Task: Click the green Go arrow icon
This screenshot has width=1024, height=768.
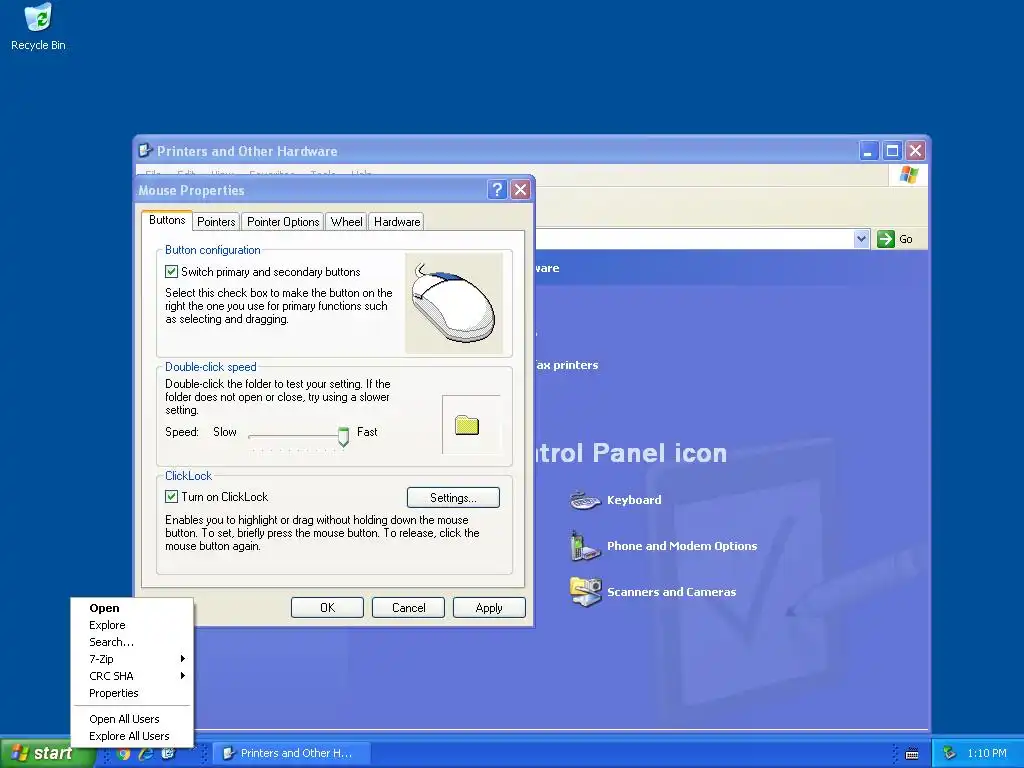Action: click(886, 239)
